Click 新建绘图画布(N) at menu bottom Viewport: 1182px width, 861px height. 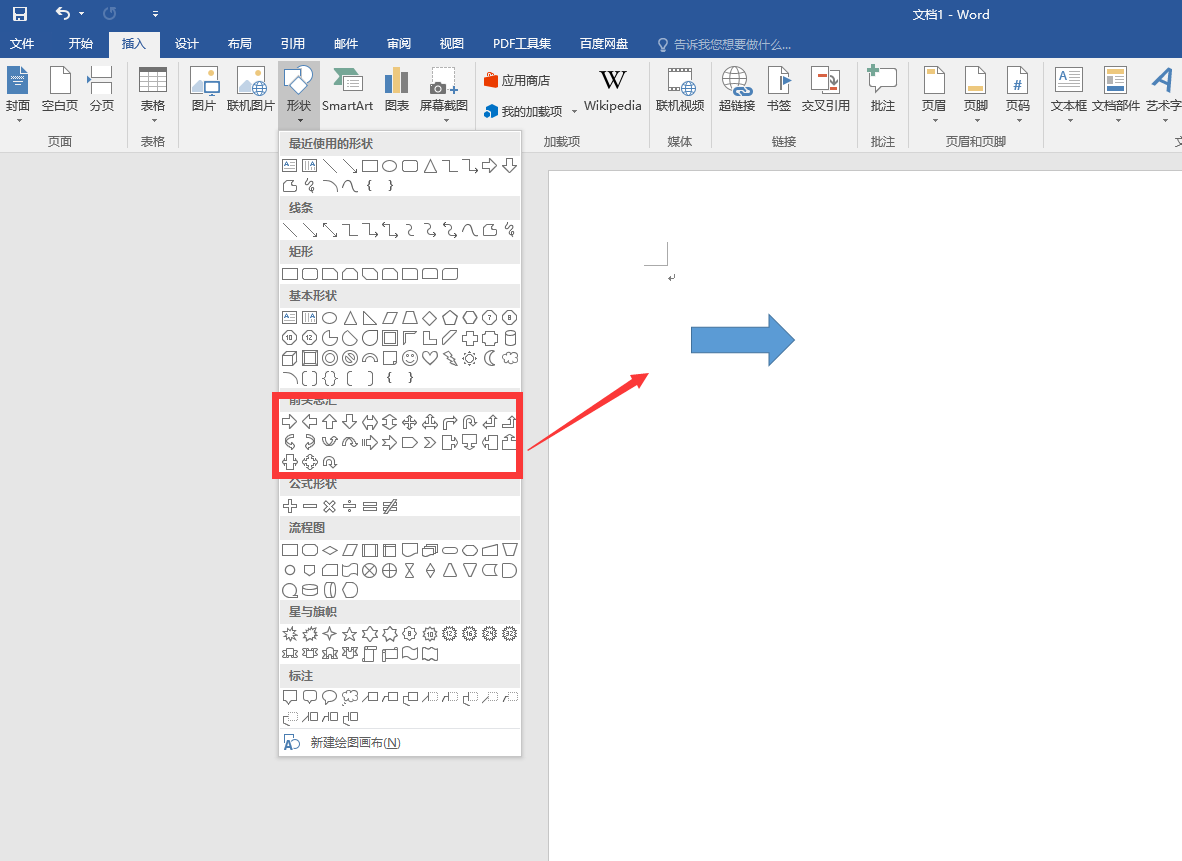[x=355, y=743]
